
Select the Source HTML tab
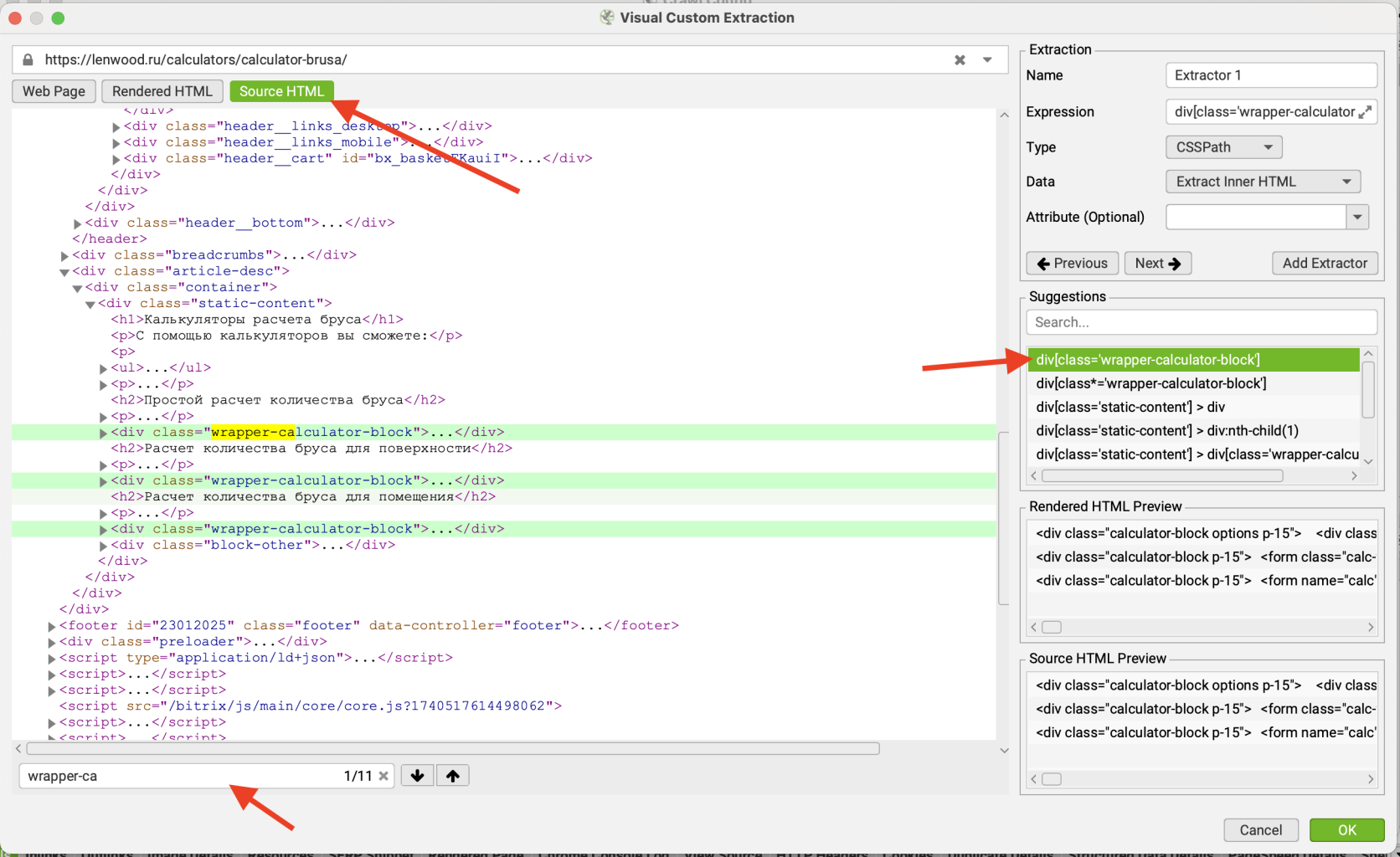click(x=281, y=91)
